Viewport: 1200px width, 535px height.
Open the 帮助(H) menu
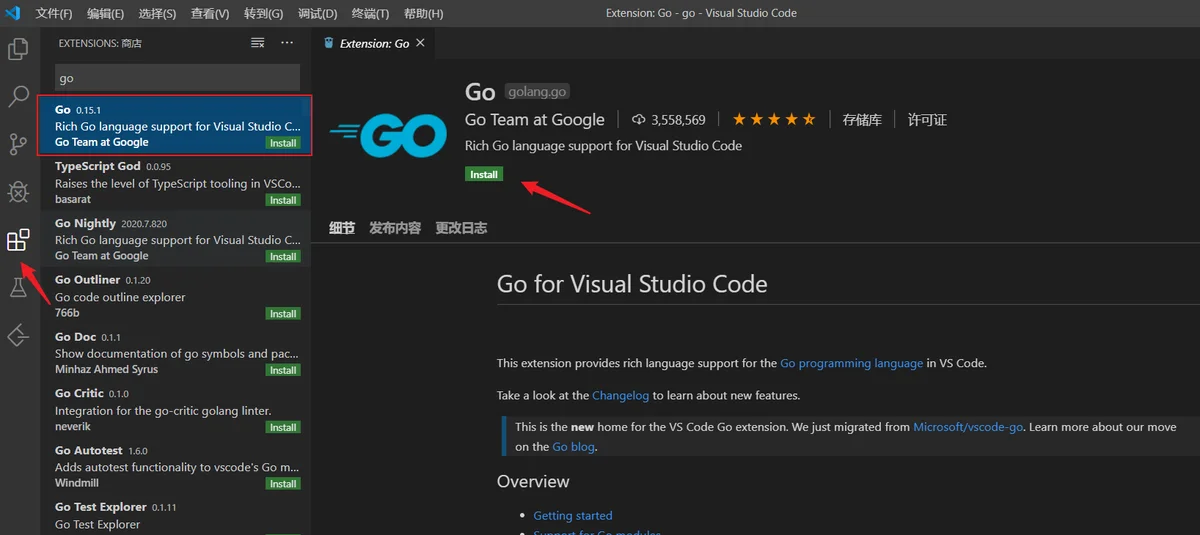pos(423,14)
